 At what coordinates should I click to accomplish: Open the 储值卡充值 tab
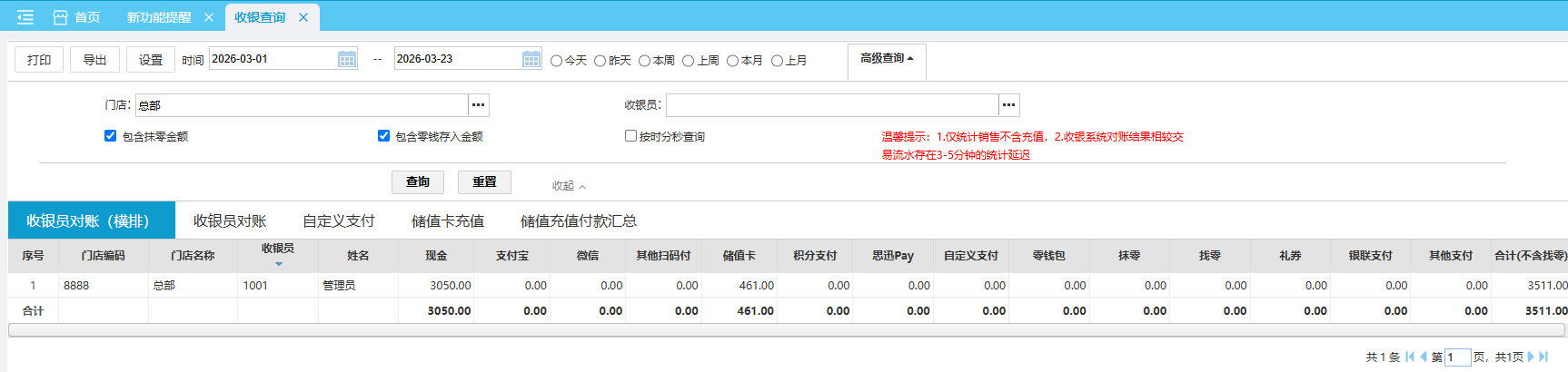(447, 220)
